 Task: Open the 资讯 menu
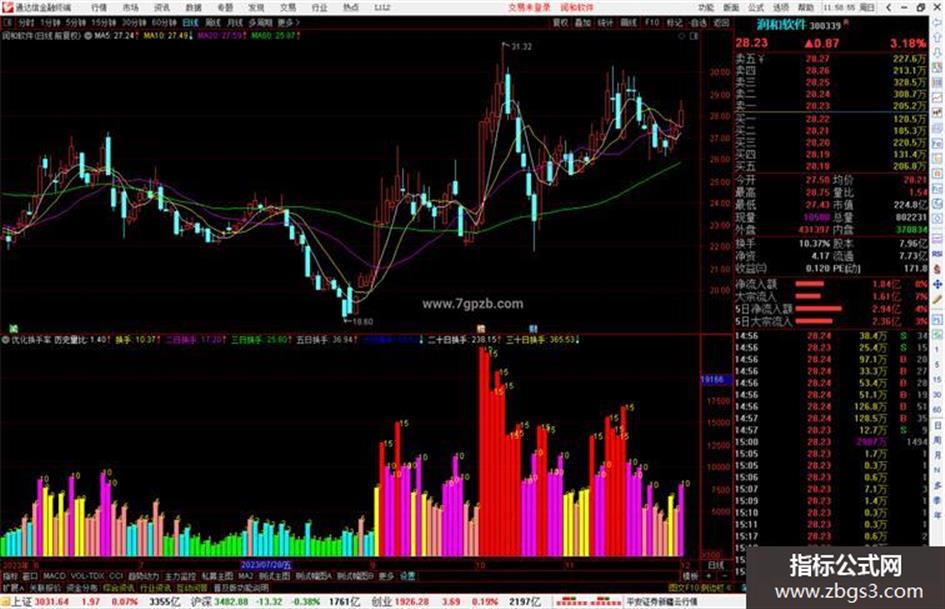(x=162, y=7)
